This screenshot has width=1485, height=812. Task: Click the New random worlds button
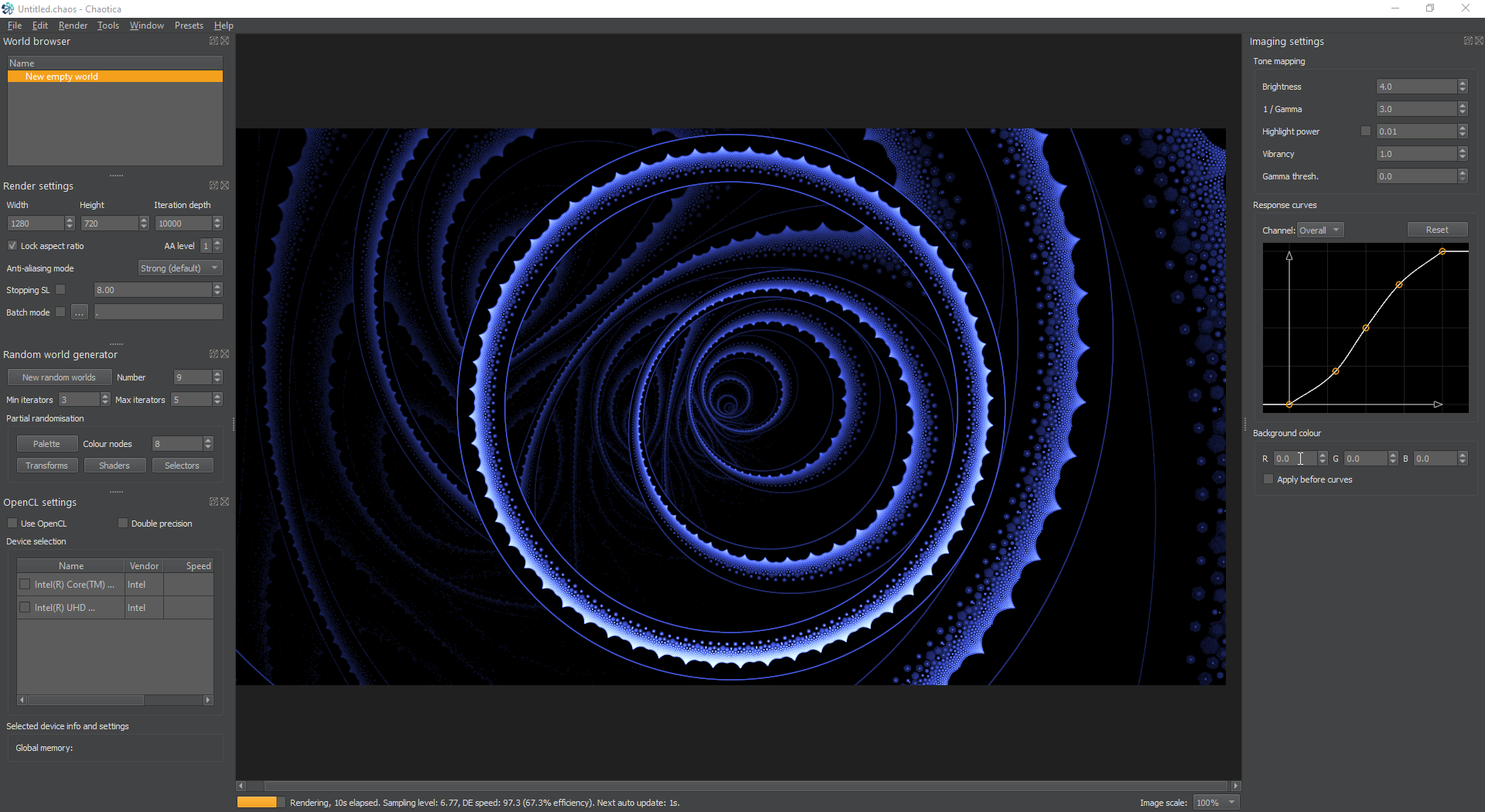tap(59, 377)
